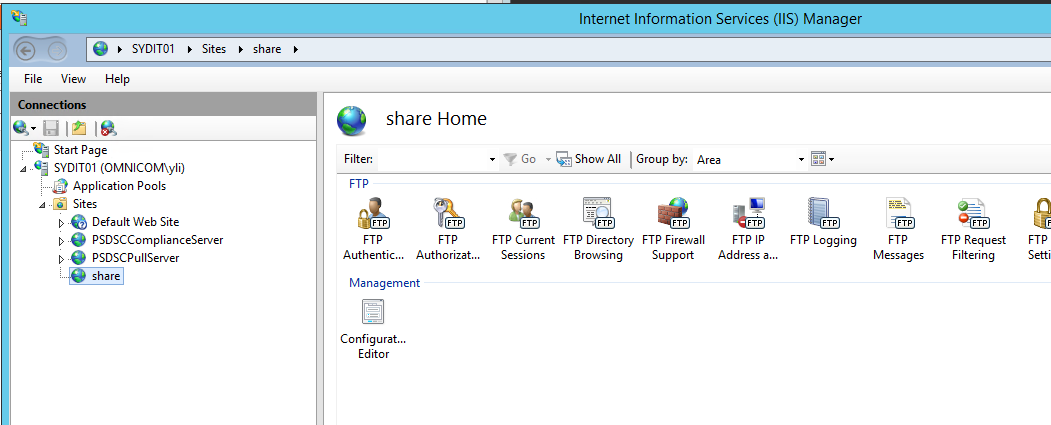Open FTP Current Sessions feature

tap(523, 229)
